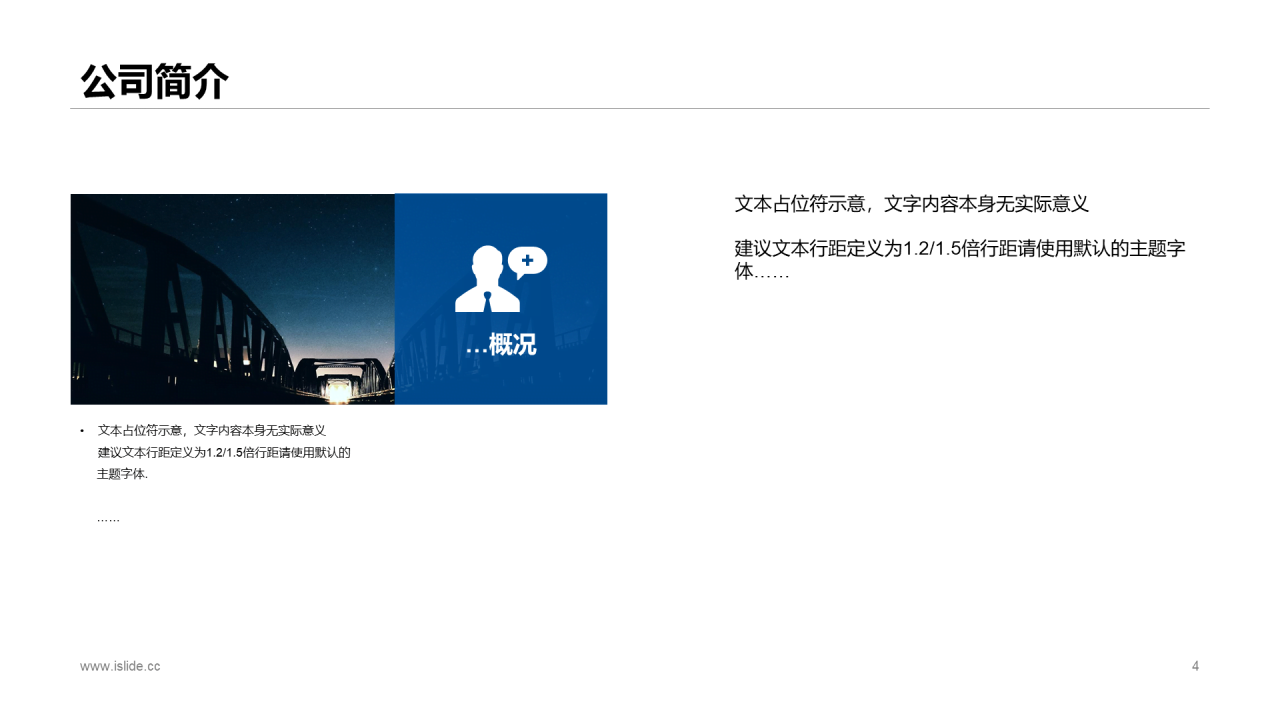Screen dimensions: 1280x720
Task: Select right text line 文本占位符示意，文字内容本身无实际意义
Action: tap(911, 204)
